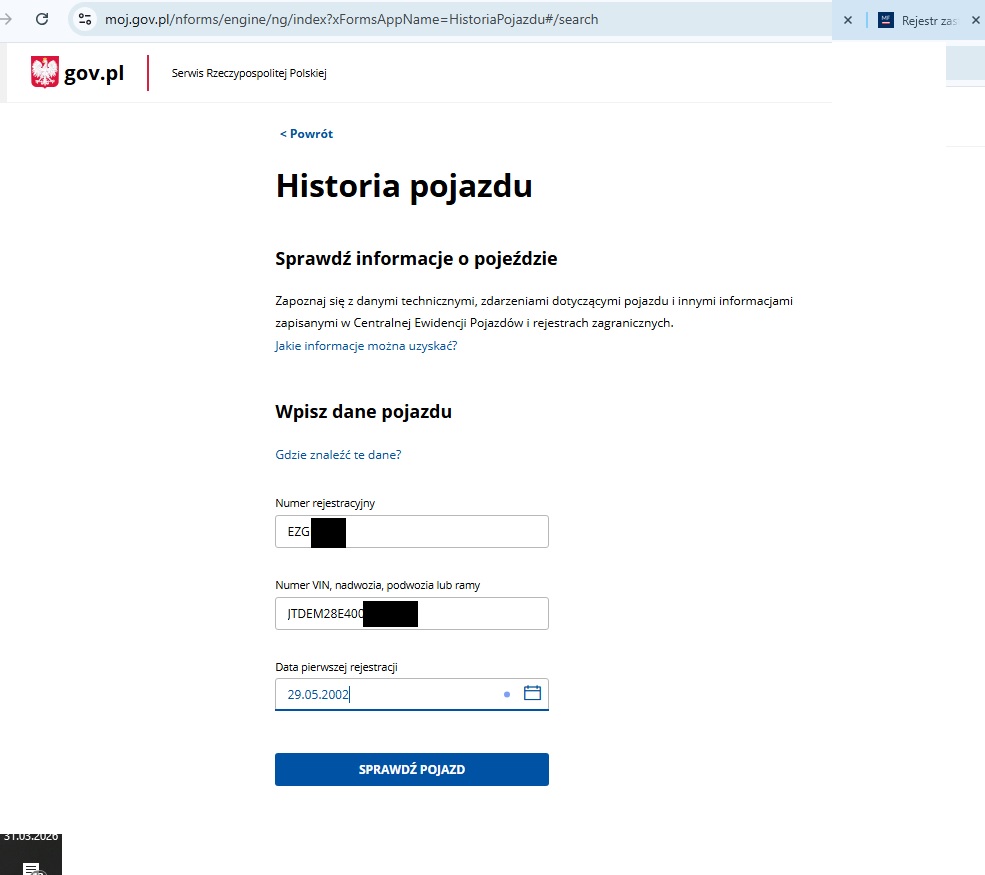The image size is (985, 875).
Task: Click the "< Powrót" link
Action: 305,133
